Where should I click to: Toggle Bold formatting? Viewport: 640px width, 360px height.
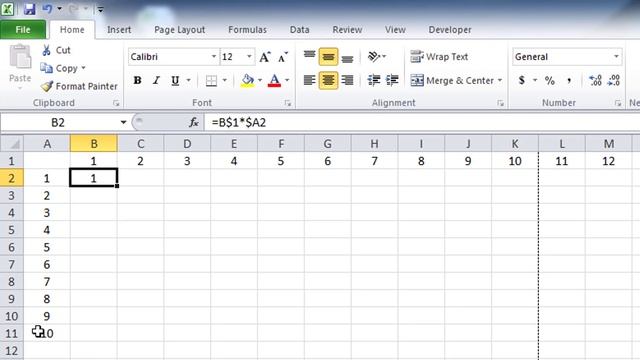[x=138, y=80]
